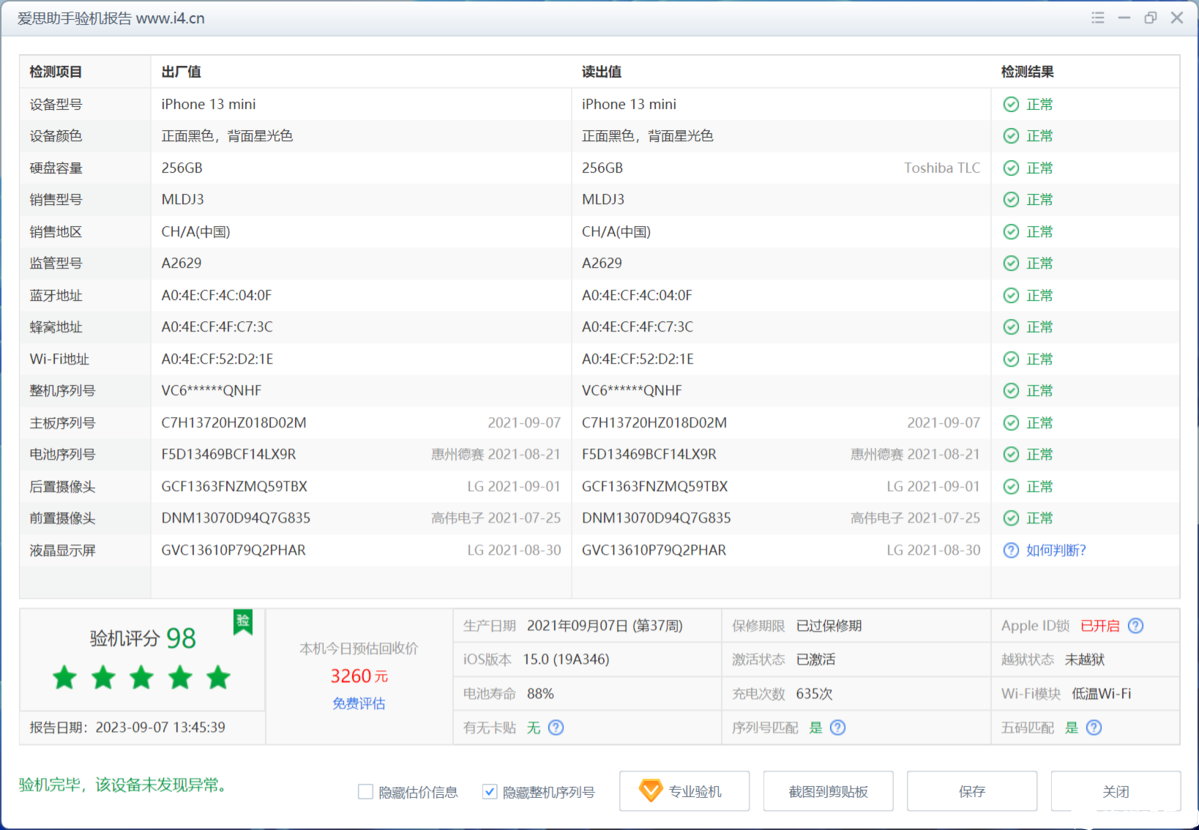This screenshot has height=830, width=1199.
Task: Click the question icon in 液晶显示屏 row
Action: click(1011, 550)
